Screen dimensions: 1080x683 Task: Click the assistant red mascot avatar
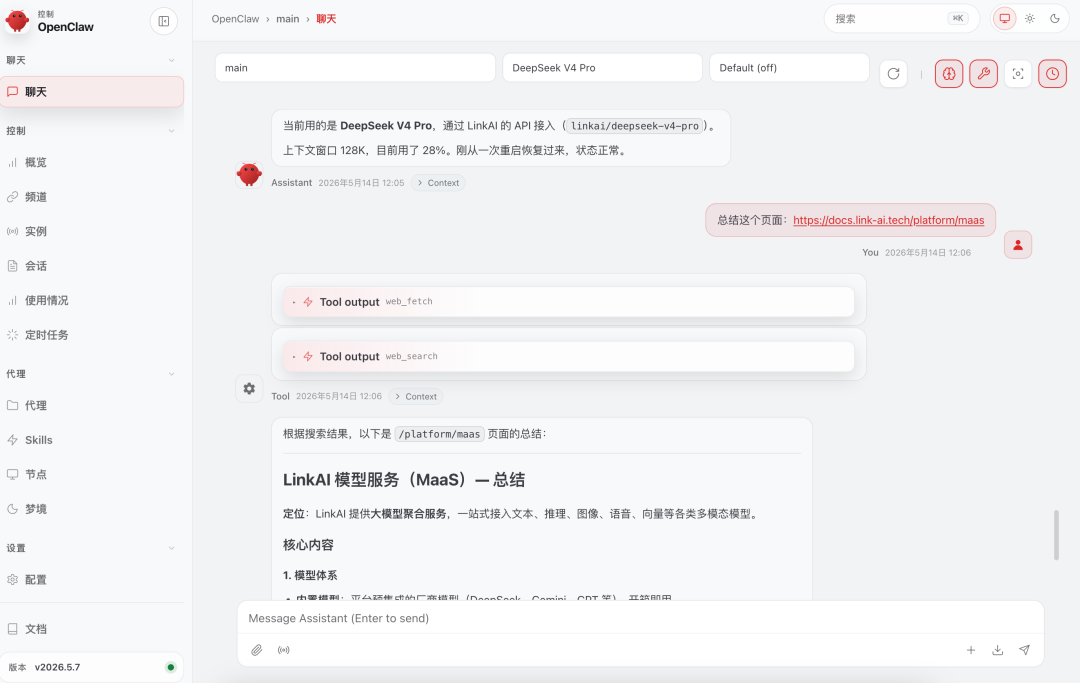coord(249,175)
